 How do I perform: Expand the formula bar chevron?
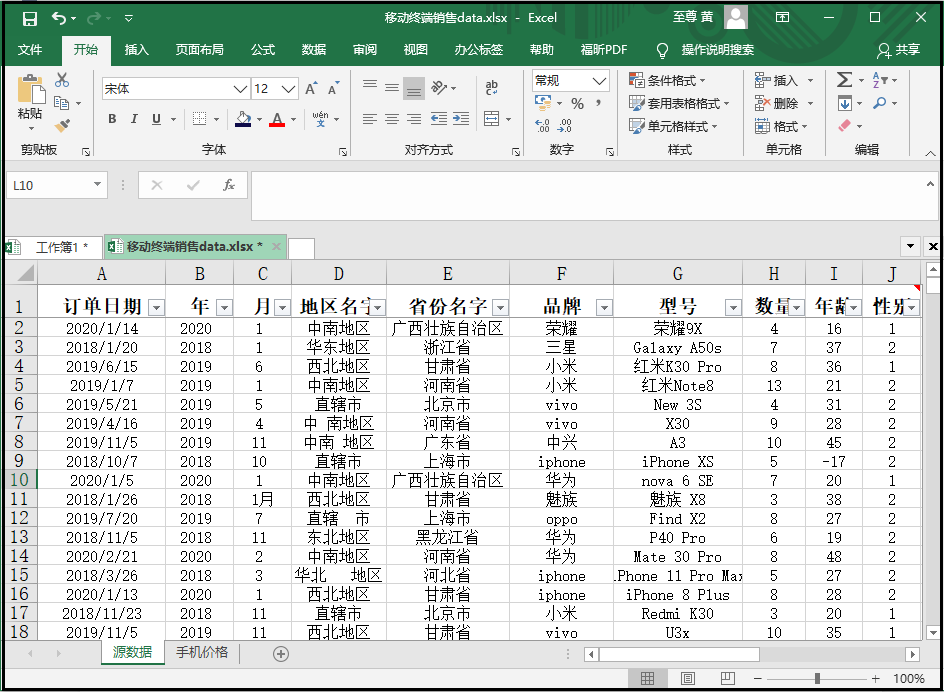(x=930, y=184)
